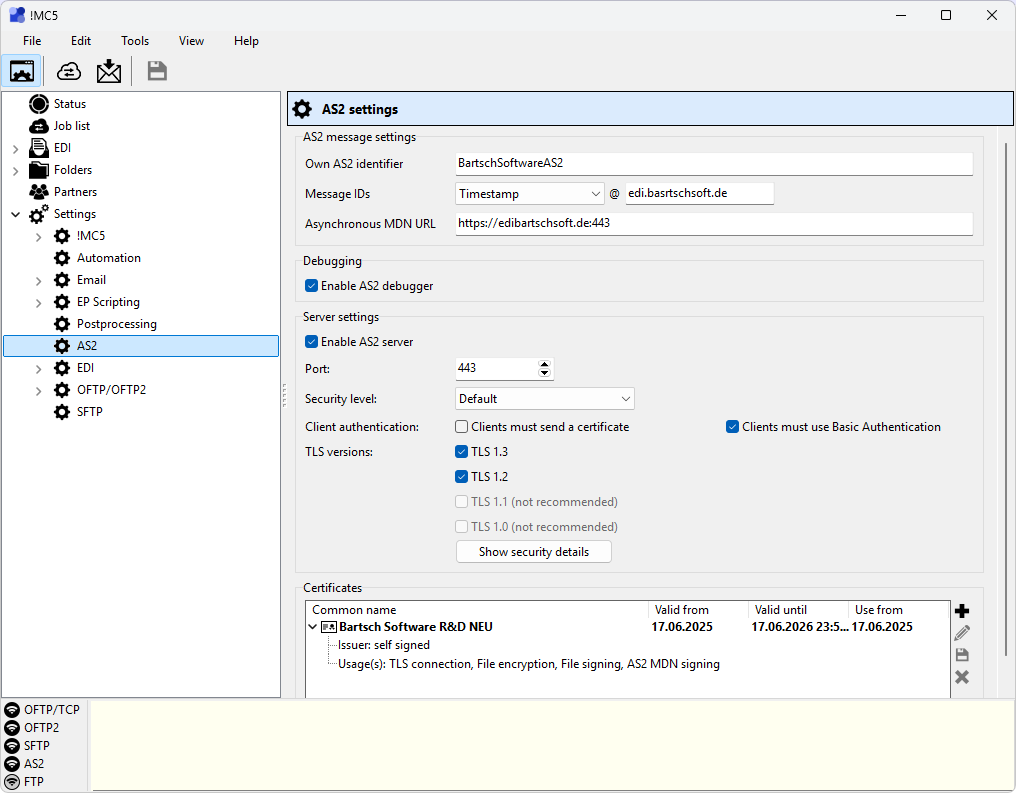Uncheck the TLS 1.3 checkbox
1016x793 pixels.
coord(462,452)
